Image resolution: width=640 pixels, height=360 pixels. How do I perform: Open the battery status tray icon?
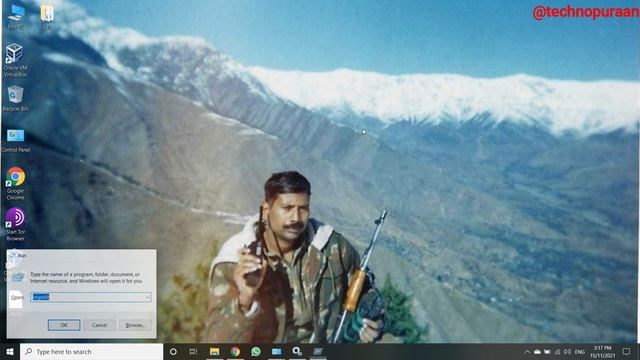pos(547,352)
